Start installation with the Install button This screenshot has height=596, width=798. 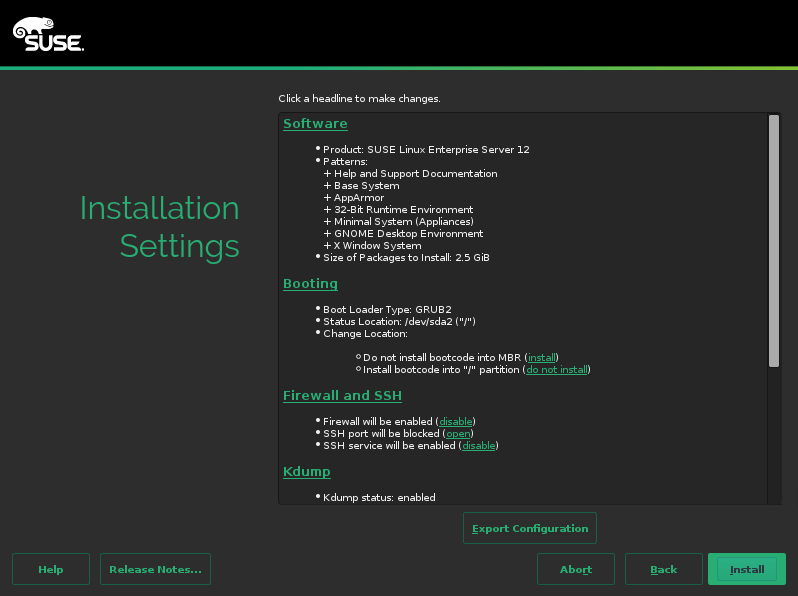tap(747, 569)
